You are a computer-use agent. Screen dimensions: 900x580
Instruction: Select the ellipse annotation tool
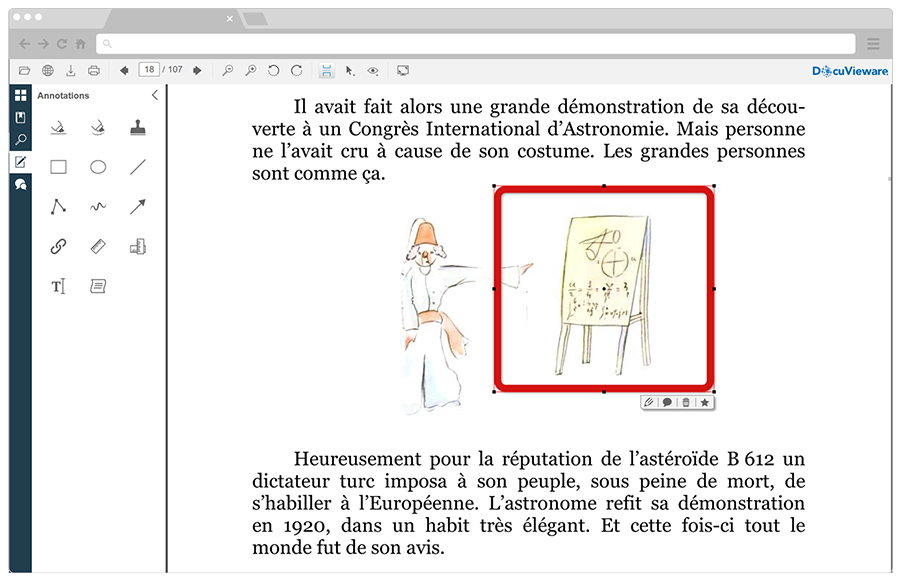click(98, 167)
